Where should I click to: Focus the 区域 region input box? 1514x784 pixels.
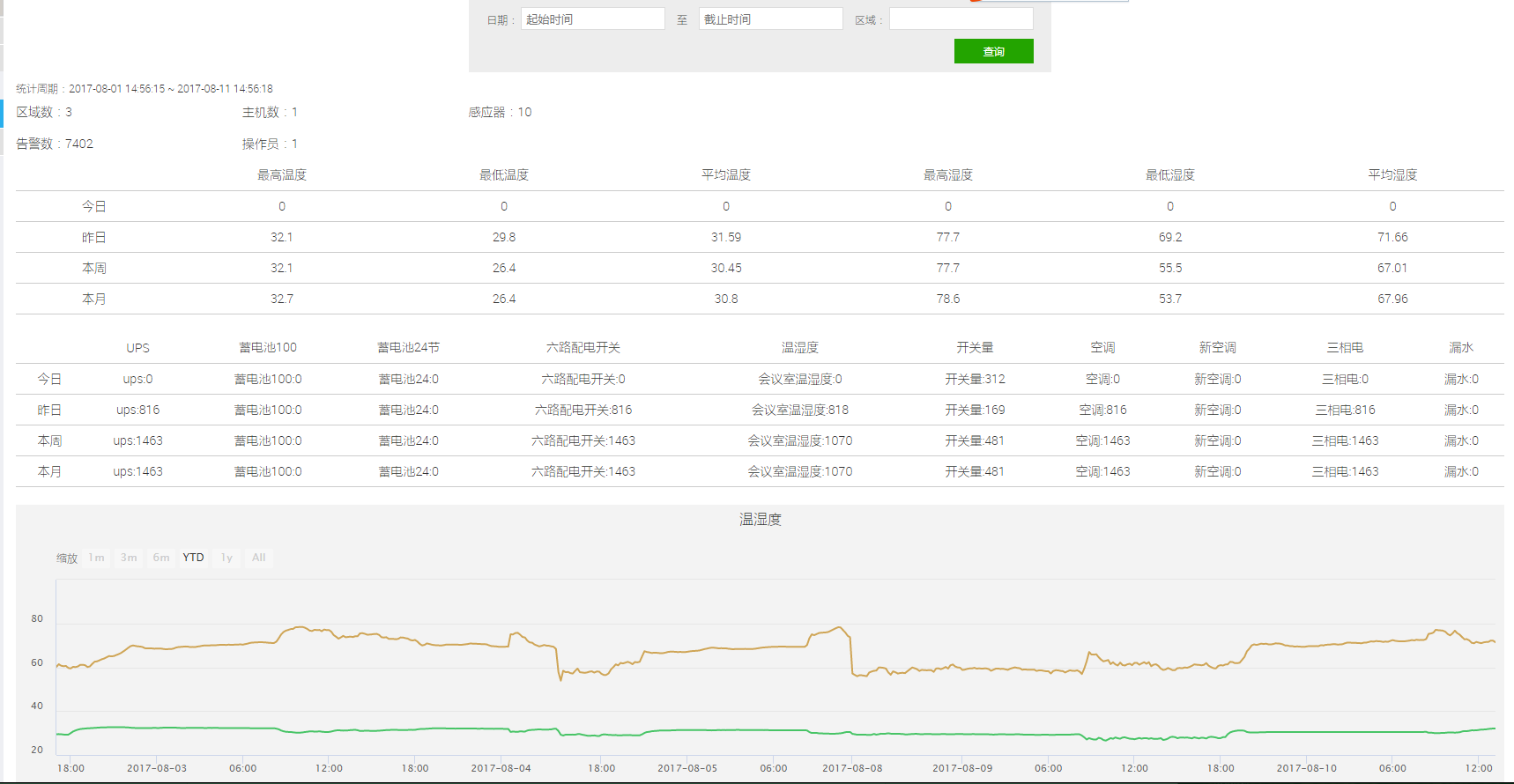pyautogui.click(x=961, y=19)
